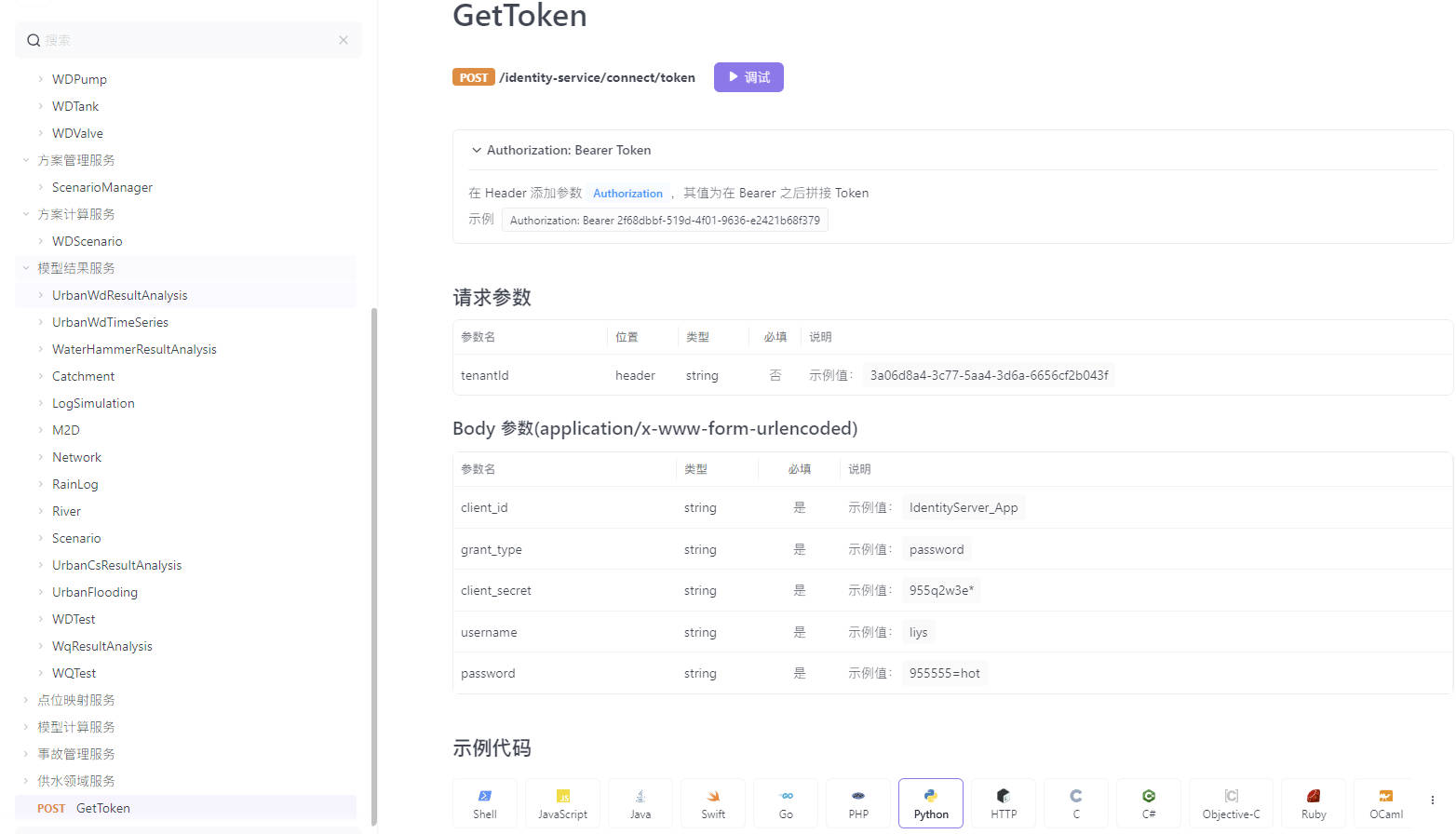This screenshot has height=834, width=1456.
Task: Click the Authorization Bearer example string
Action: click(665, 221)
